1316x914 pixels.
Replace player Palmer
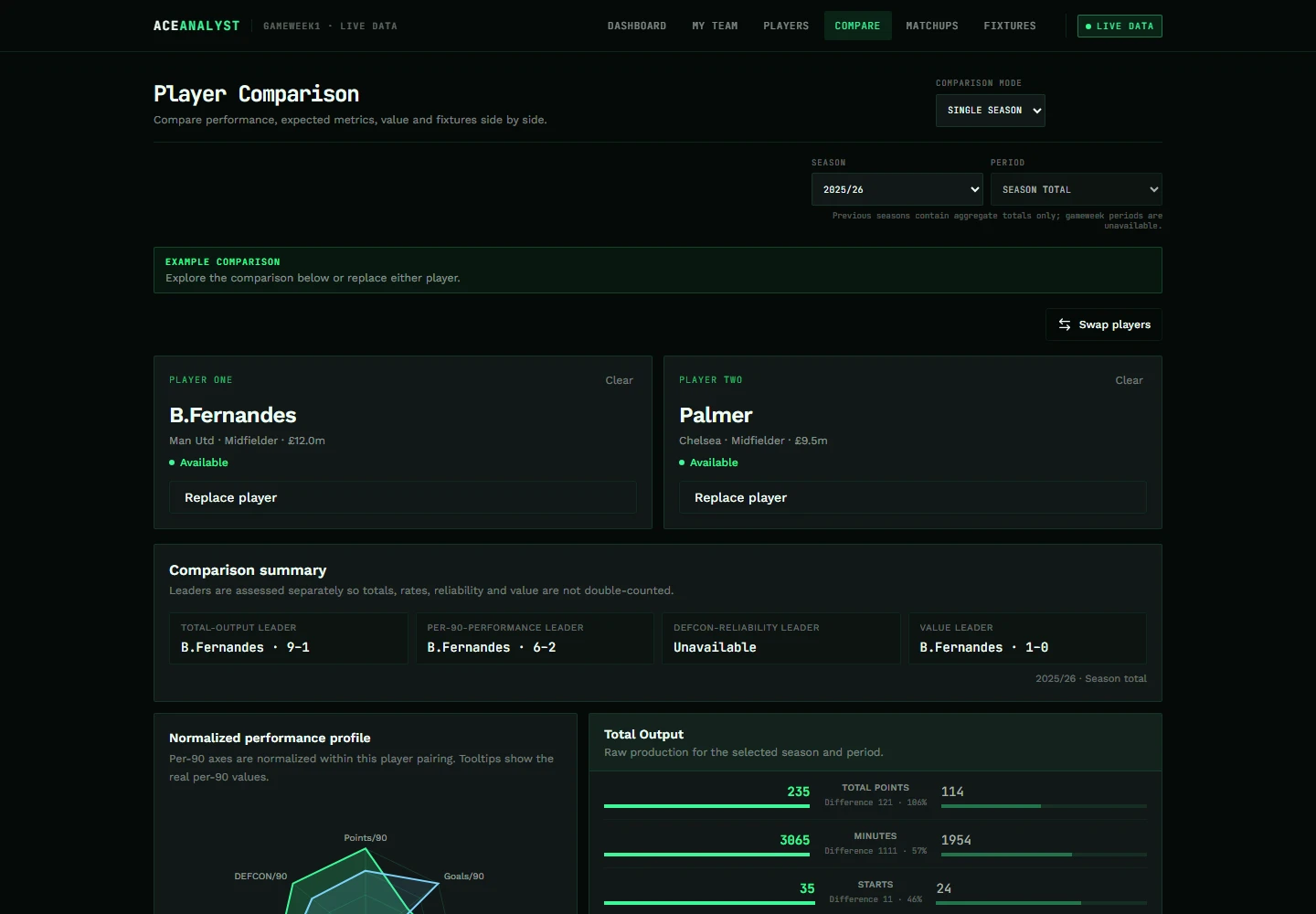point(912,497)
